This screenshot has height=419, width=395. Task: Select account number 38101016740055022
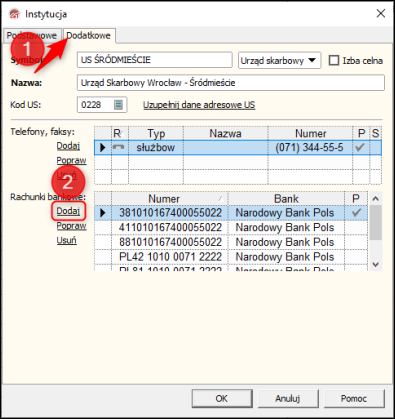pos(170,213)
